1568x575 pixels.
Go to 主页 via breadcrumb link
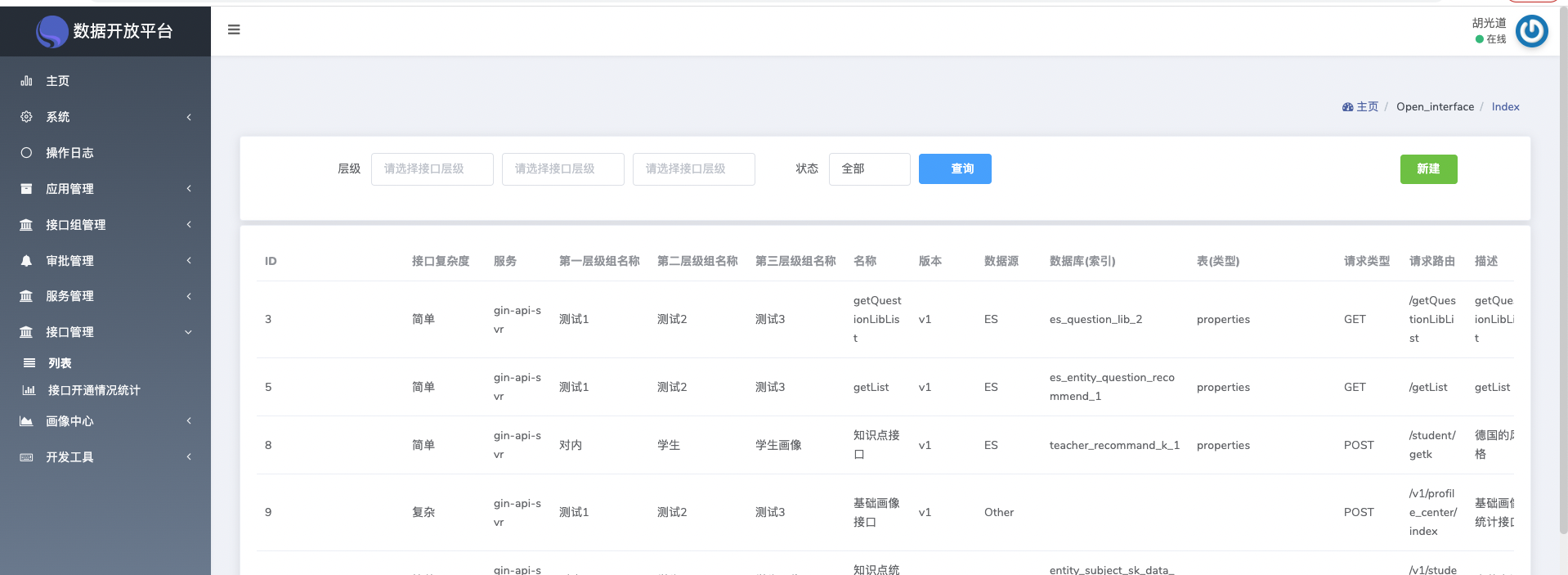[1367, 107]
